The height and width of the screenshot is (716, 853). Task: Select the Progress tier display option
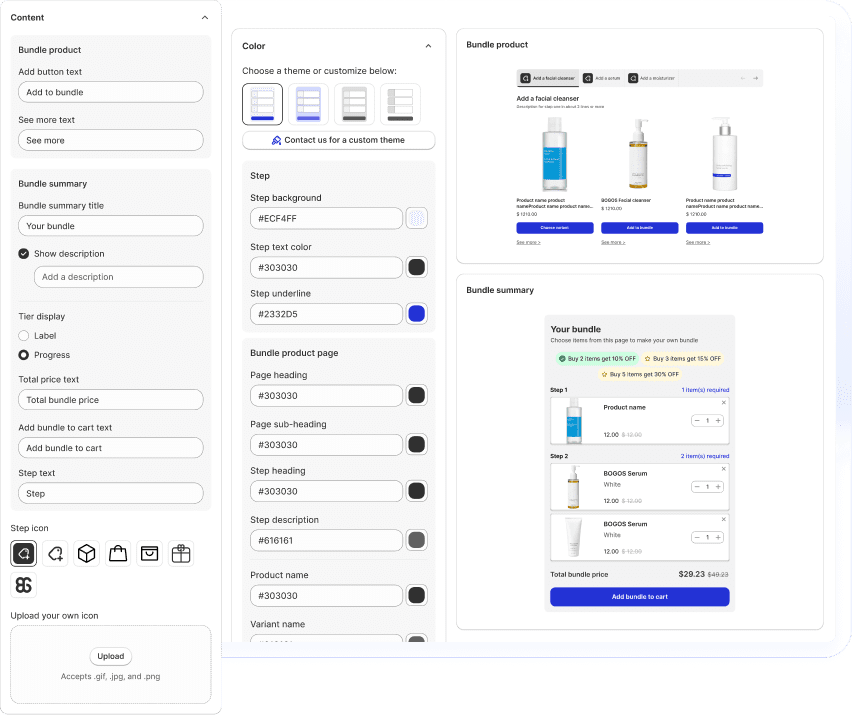point(24,355)
